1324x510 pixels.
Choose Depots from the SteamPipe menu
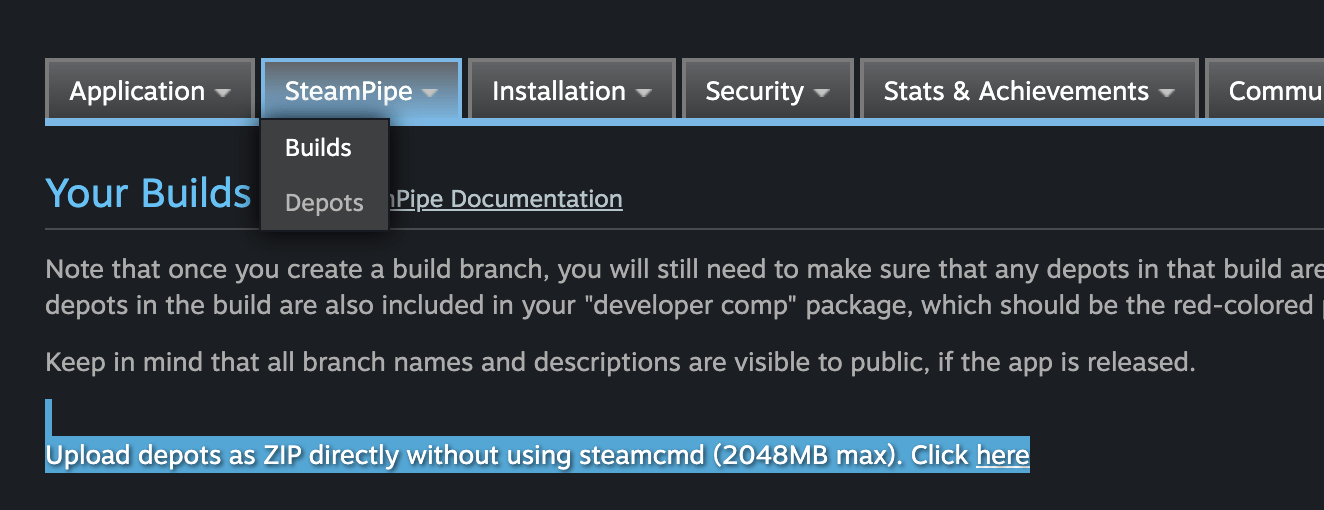[x=324, y=203]
